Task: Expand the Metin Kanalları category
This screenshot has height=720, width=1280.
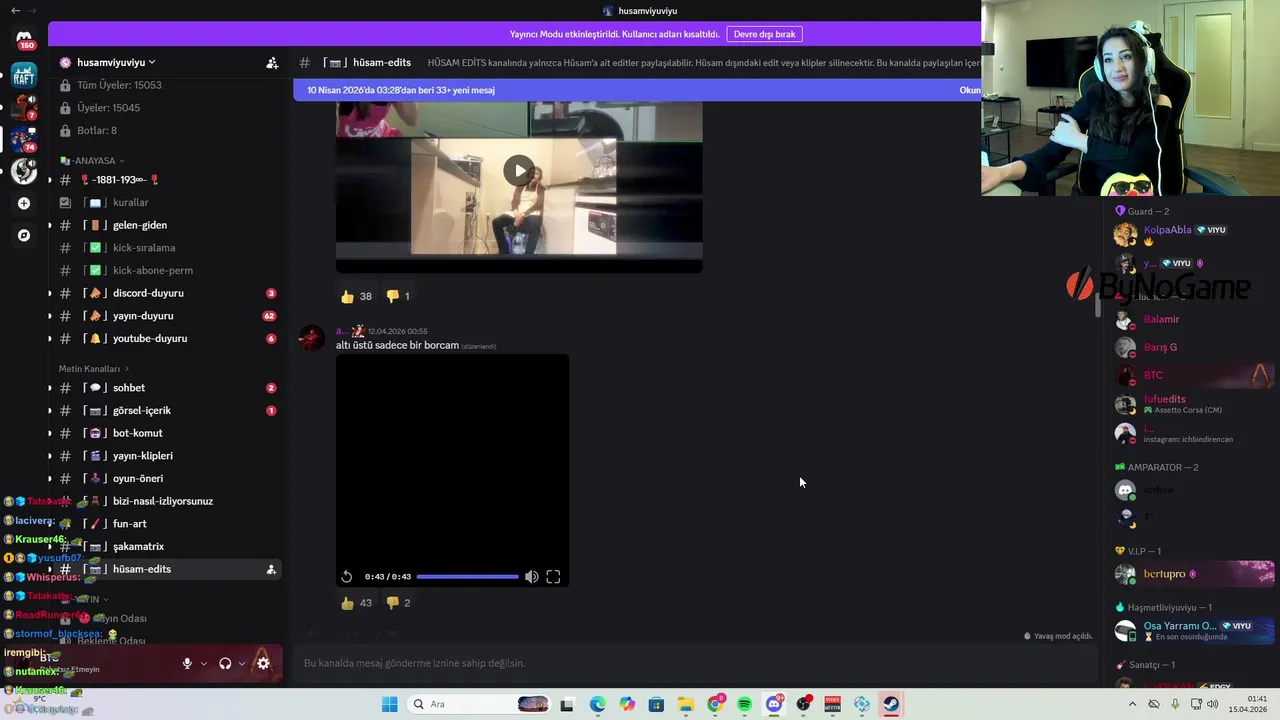Action: coord(93,369)
